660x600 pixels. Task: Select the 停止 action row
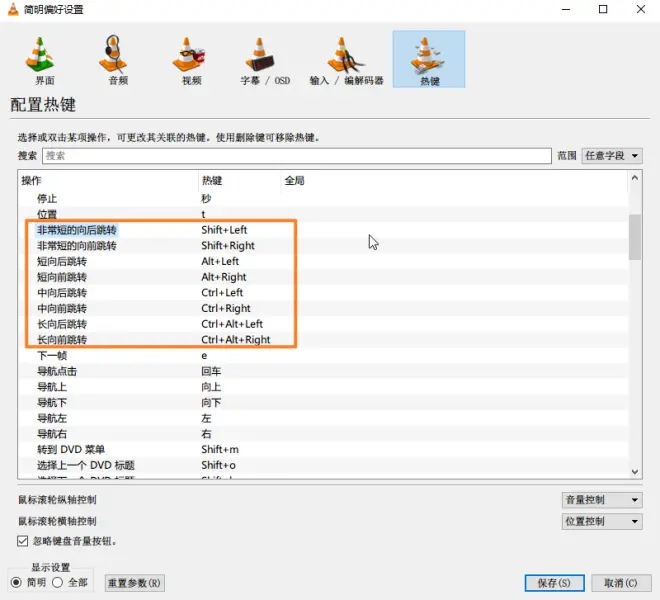323,199
